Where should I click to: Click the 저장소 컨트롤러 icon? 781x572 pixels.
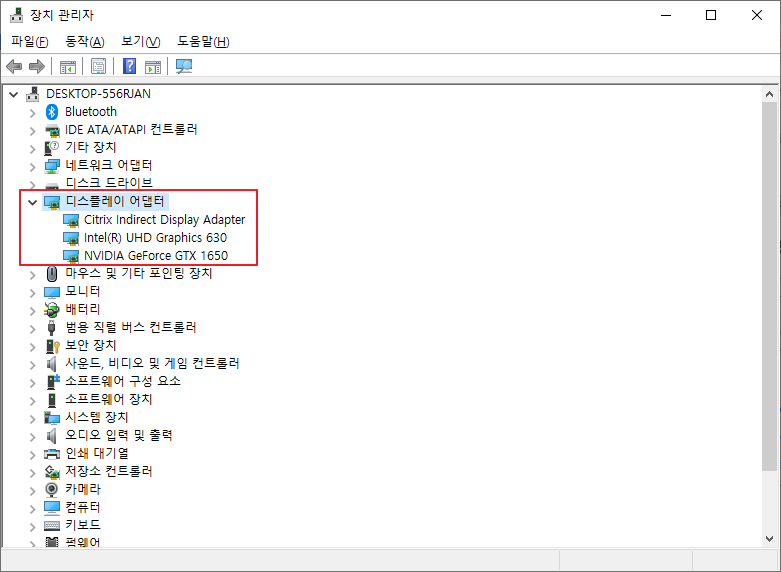click(x=52, y=472)
